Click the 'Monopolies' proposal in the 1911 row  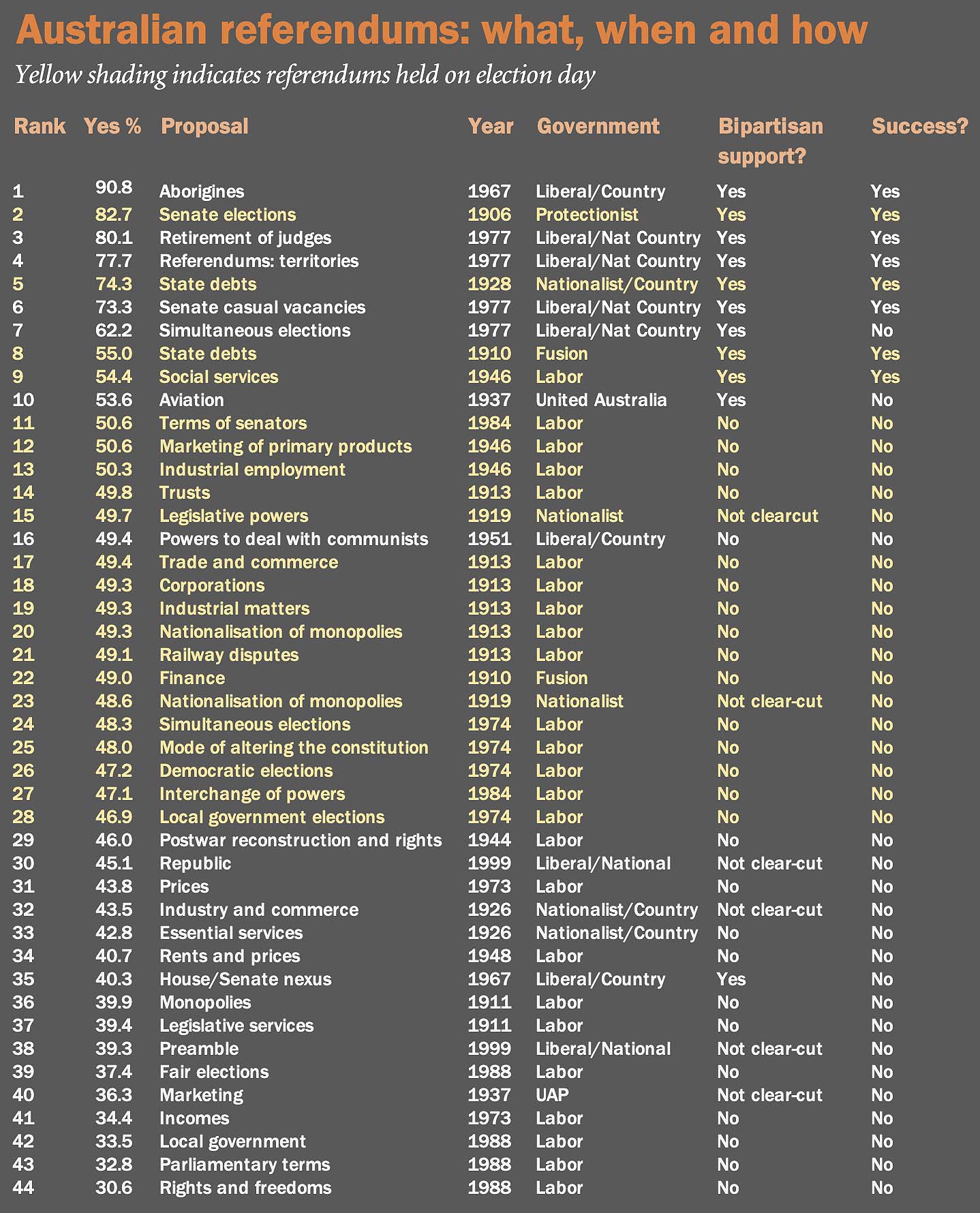(x=205, y=1003)
